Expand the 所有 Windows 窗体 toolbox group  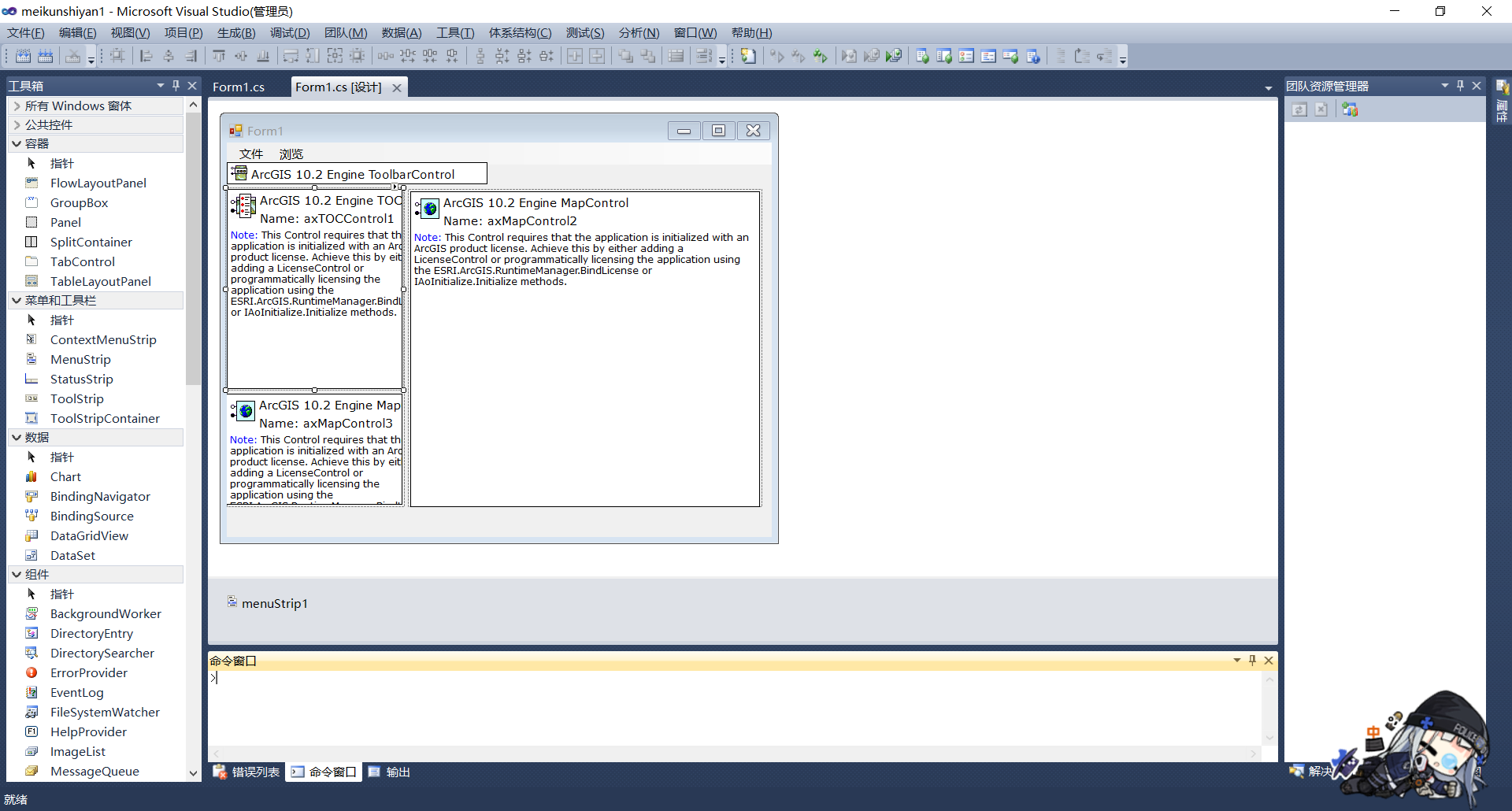click(17, 106)
